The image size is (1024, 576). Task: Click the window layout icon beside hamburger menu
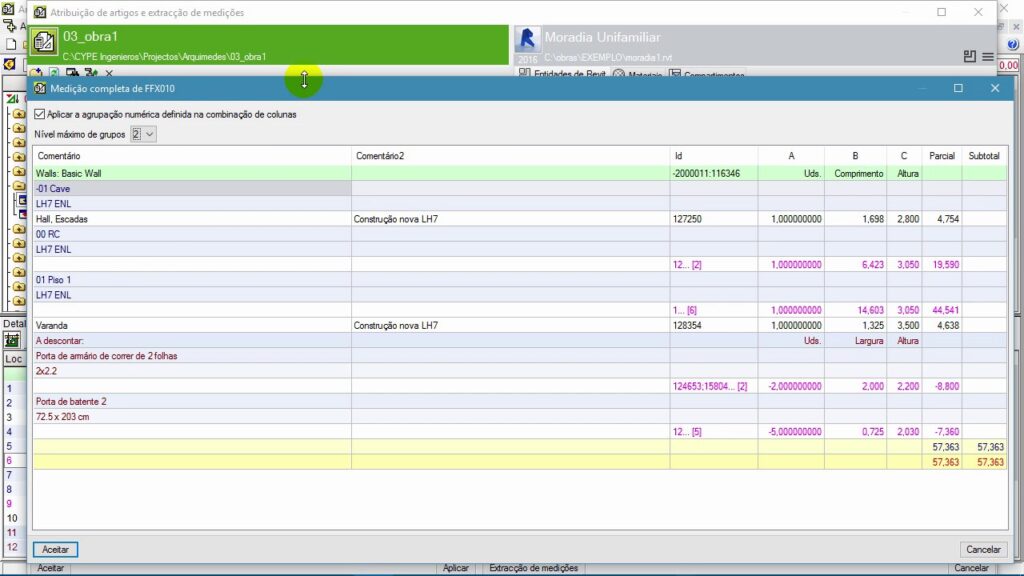coord(969,57)
